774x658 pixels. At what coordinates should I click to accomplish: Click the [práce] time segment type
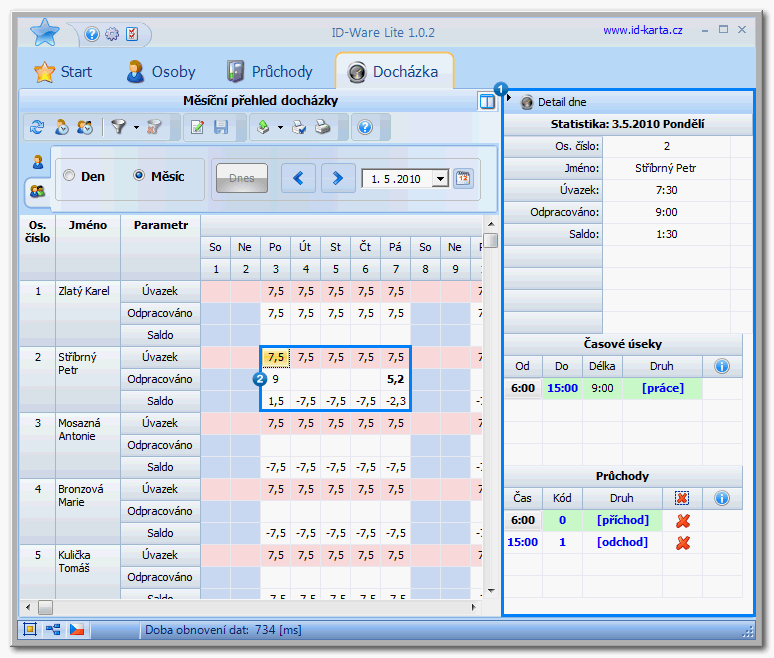click(662, 388)
